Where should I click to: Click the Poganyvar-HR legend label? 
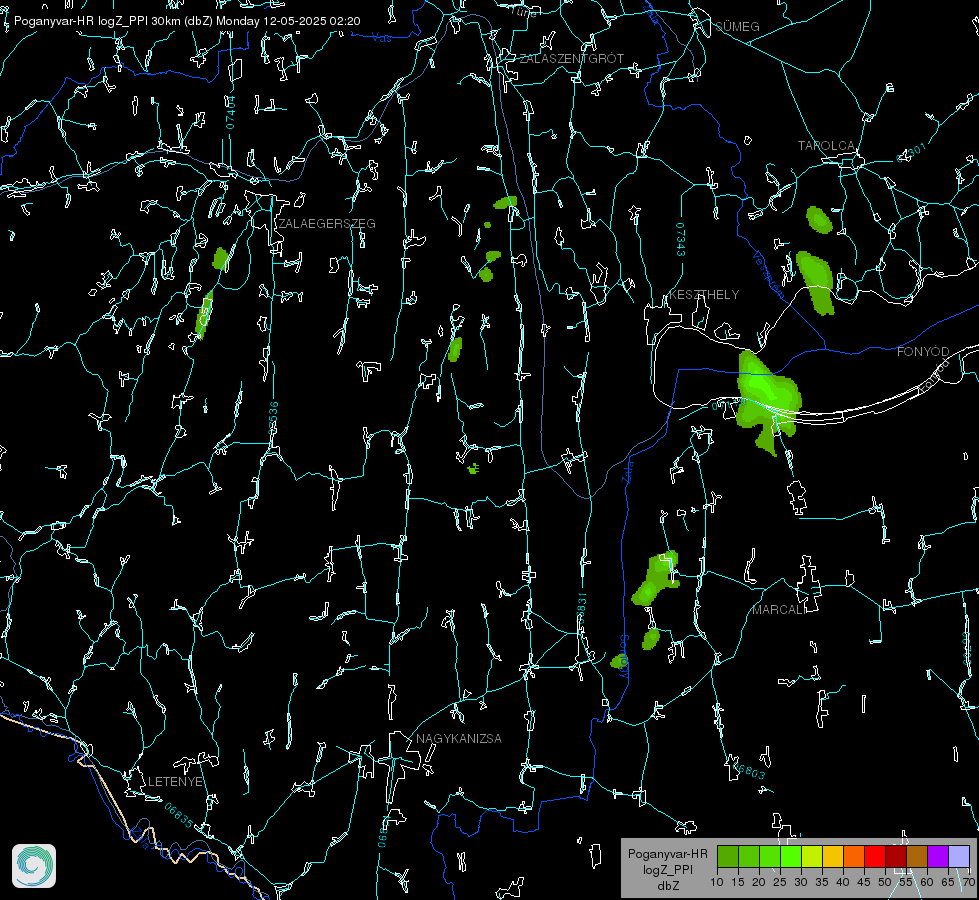click(667, 853)
